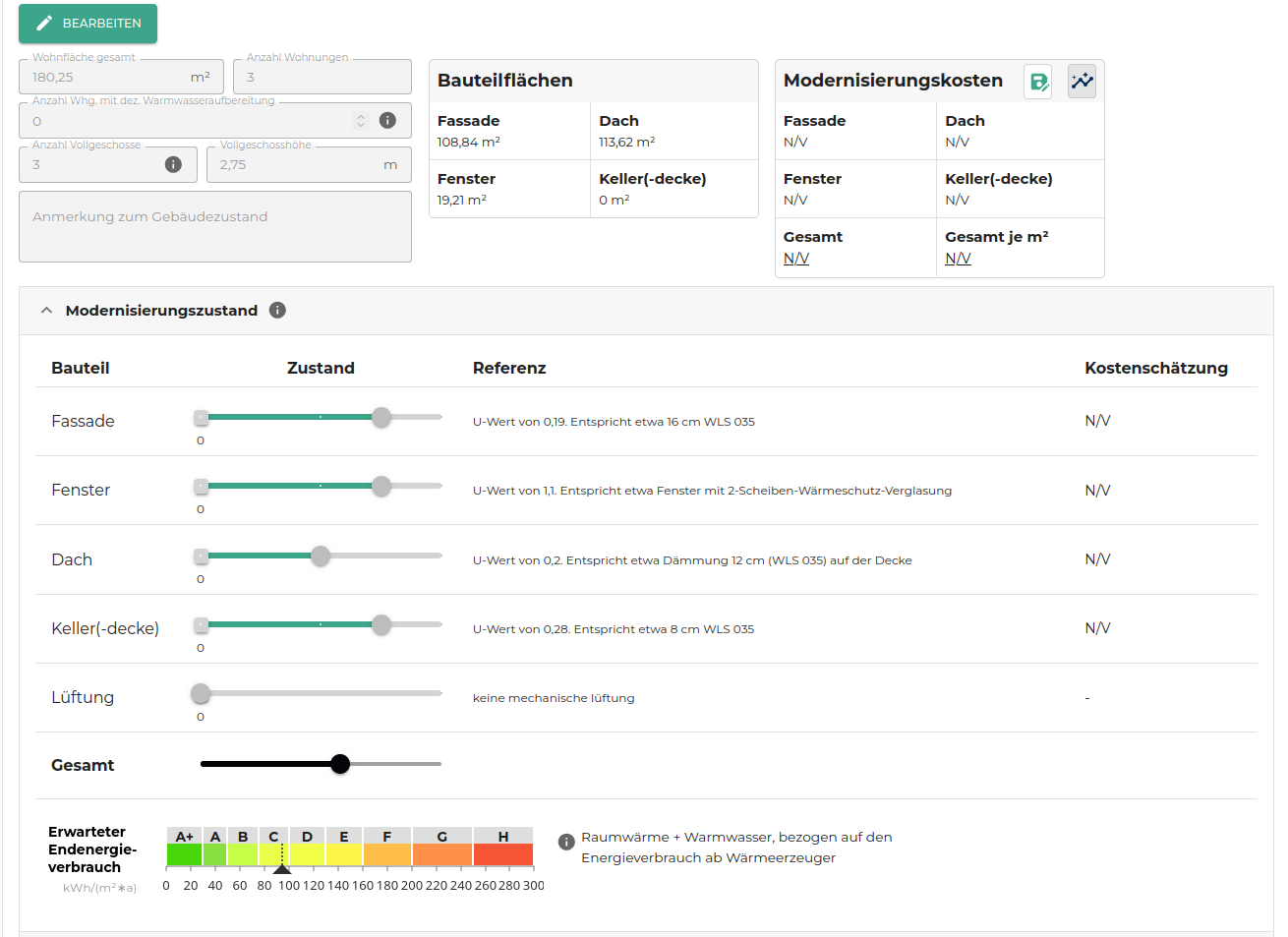Image resolution: width=1288 pixels, height=937 pixels.
Task: Click the Gesamt je m² N/V link
Action: tap(958, 259)
